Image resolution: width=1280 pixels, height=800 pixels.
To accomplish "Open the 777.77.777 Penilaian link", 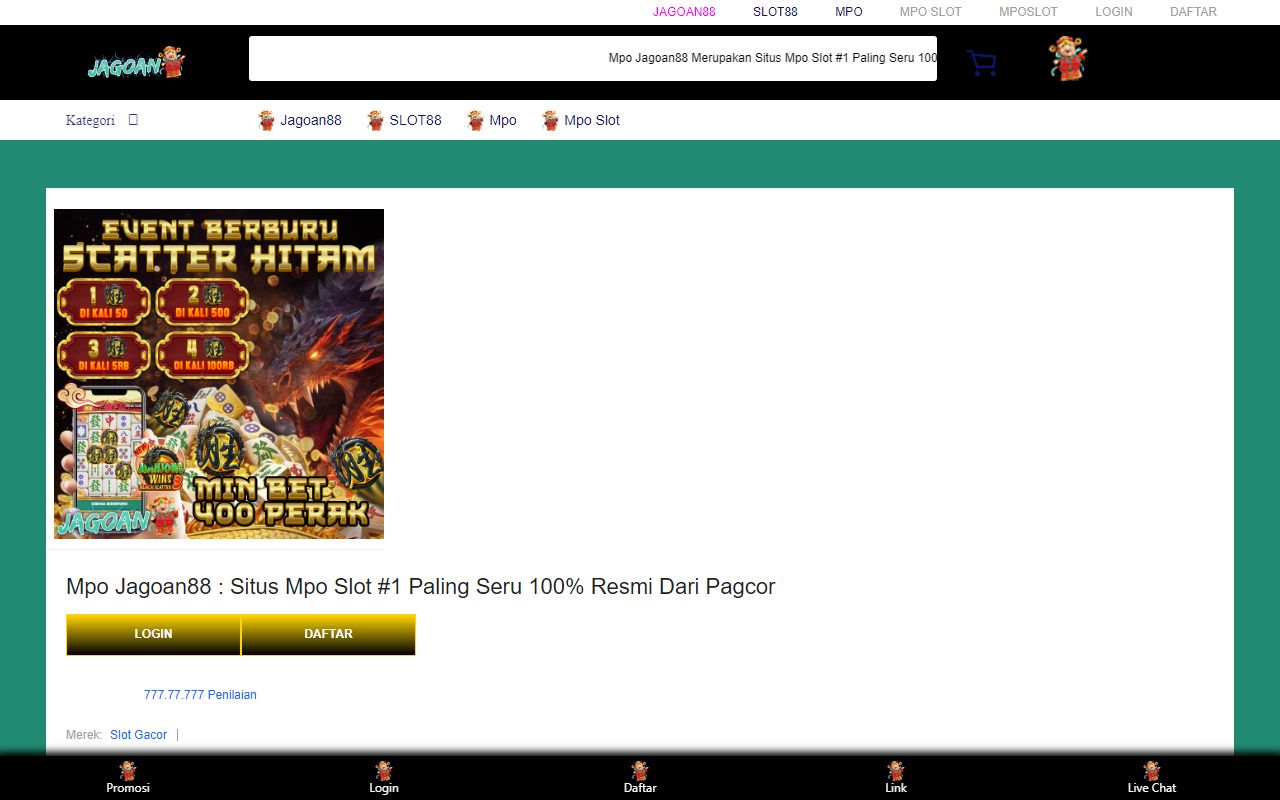I will [x=200, y=695].
